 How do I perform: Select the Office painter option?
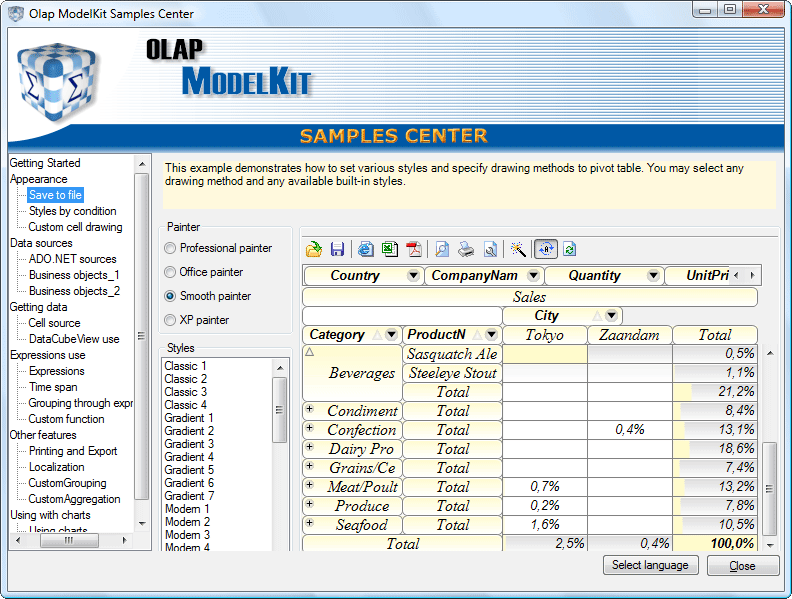point(170,272)
